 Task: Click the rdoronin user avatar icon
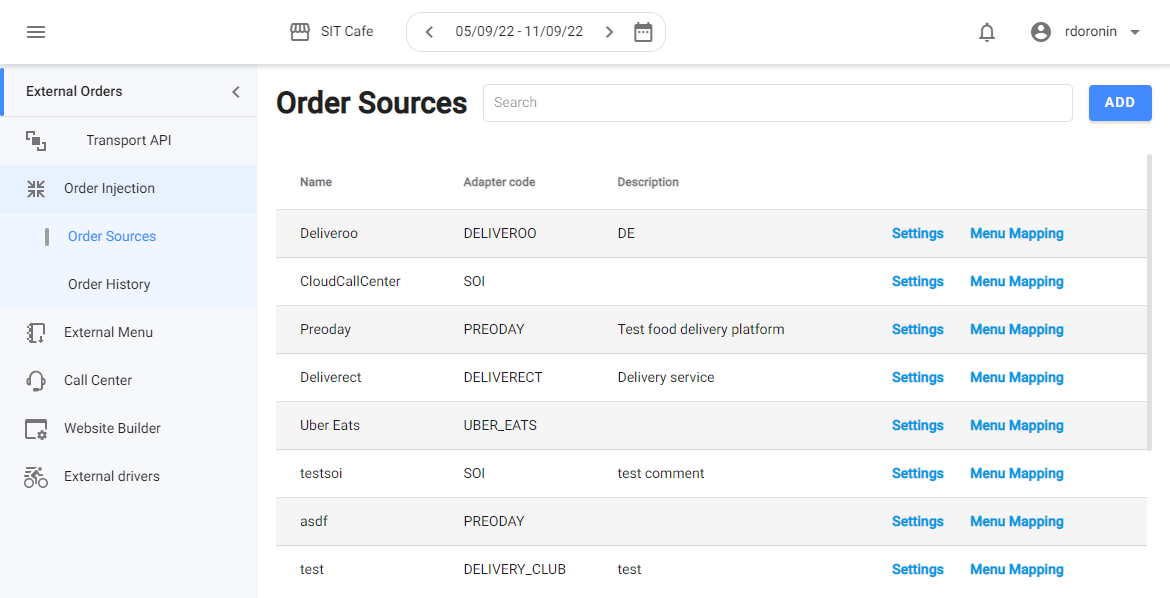[x=1041, y=32]
